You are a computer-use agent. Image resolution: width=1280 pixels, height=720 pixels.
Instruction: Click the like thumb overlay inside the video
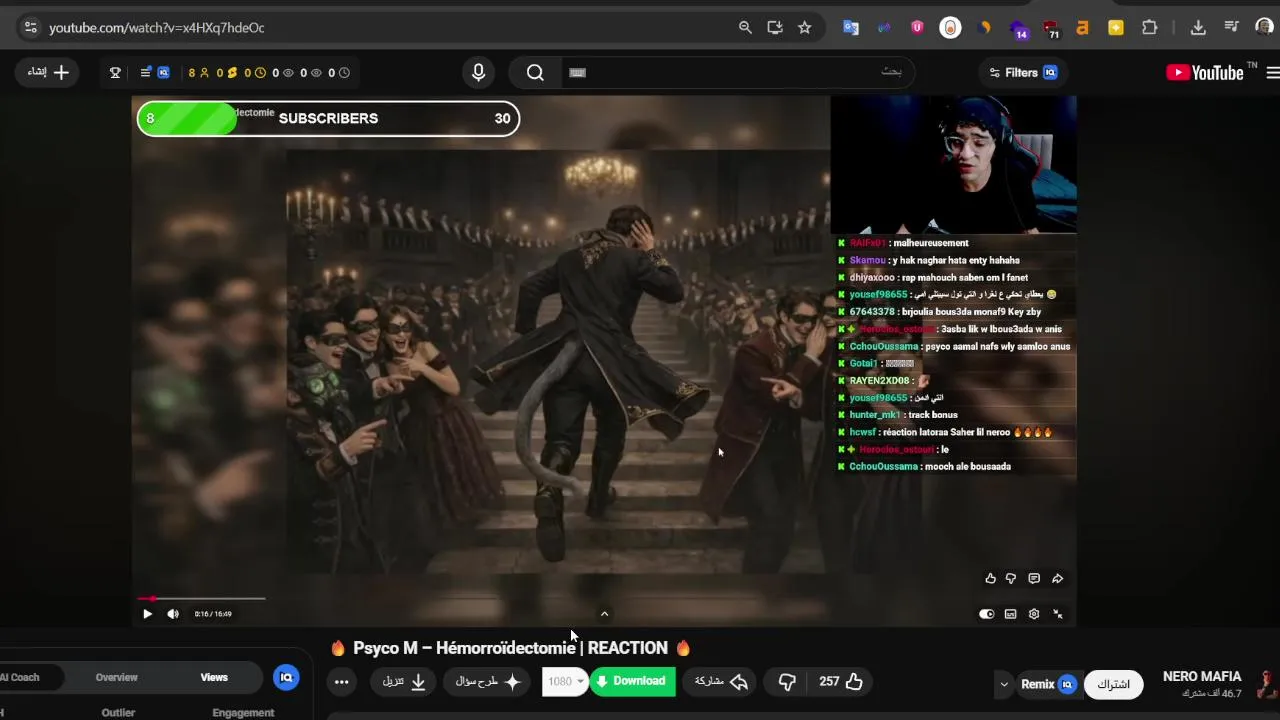pos(990,578)
